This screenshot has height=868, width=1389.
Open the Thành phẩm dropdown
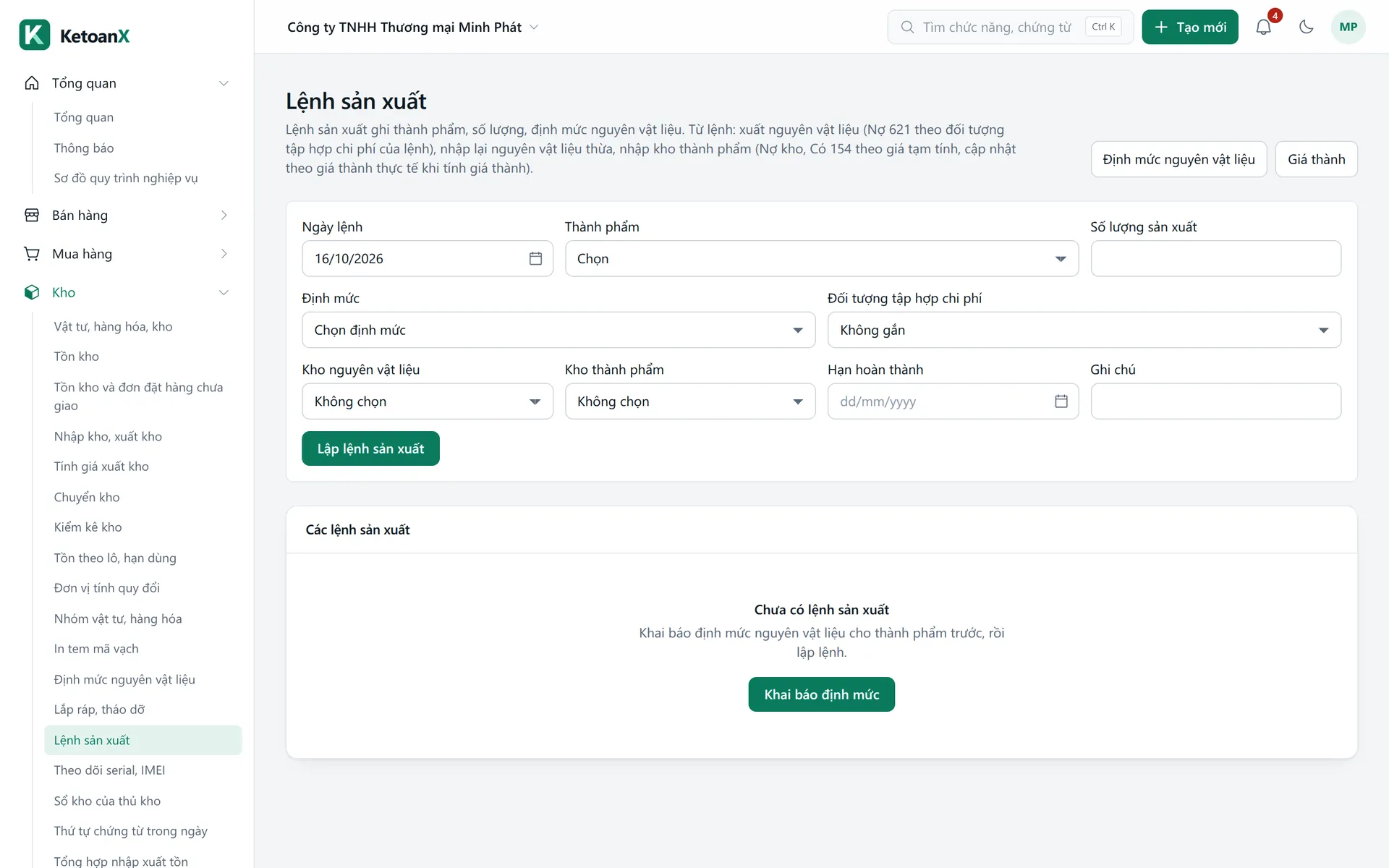point(821,259)
